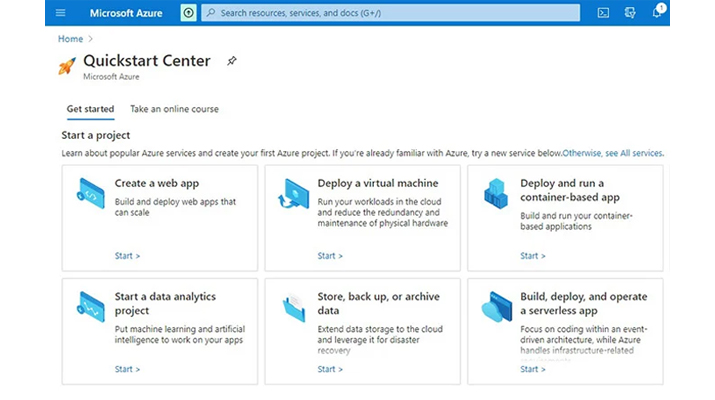The image size is (715, 400).
Task: Select the Build, deploy, and operate a serverless app heading
Action: click(x=584, y=303)
